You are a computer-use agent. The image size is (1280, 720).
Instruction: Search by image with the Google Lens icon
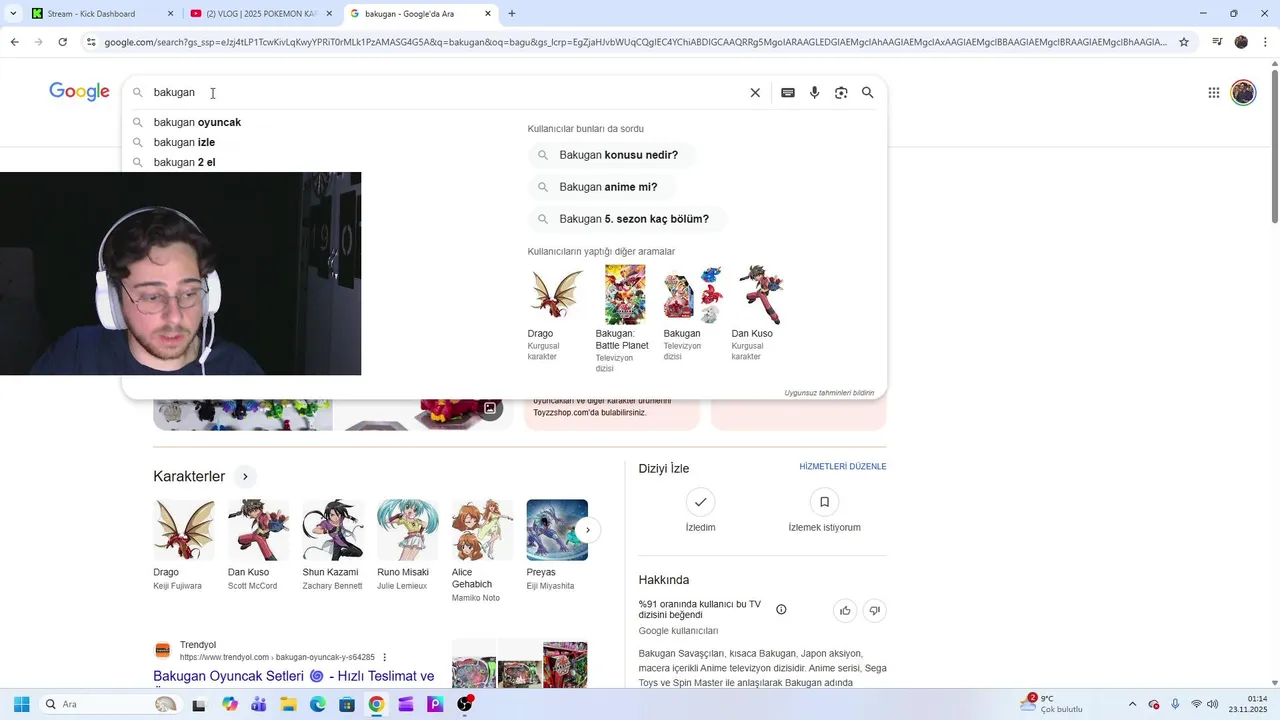[841, 93]
